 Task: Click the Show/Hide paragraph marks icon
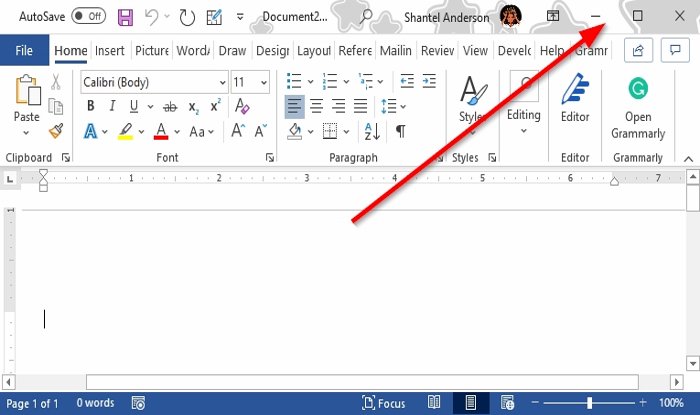point(400,131)
